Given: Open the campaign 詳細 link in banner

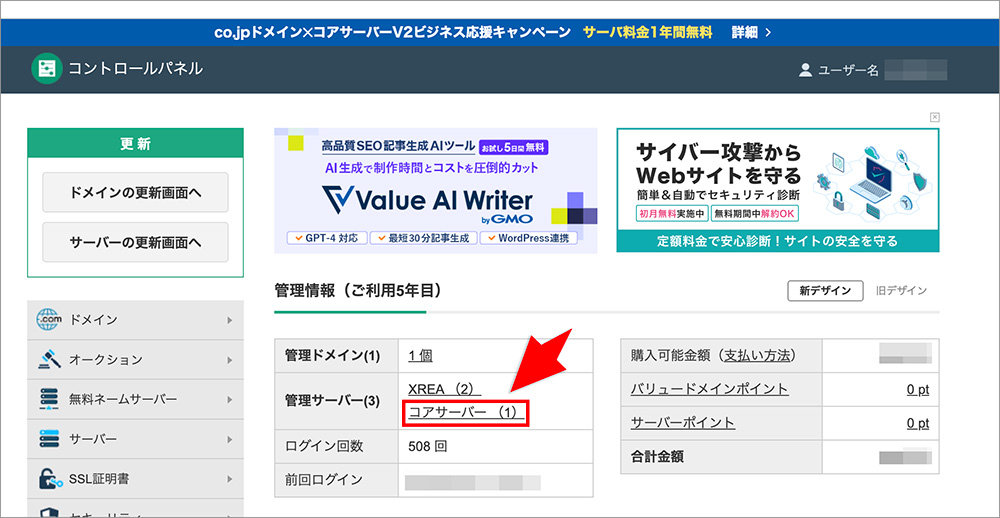Looking at the screenshot, I should click(751, 33).
